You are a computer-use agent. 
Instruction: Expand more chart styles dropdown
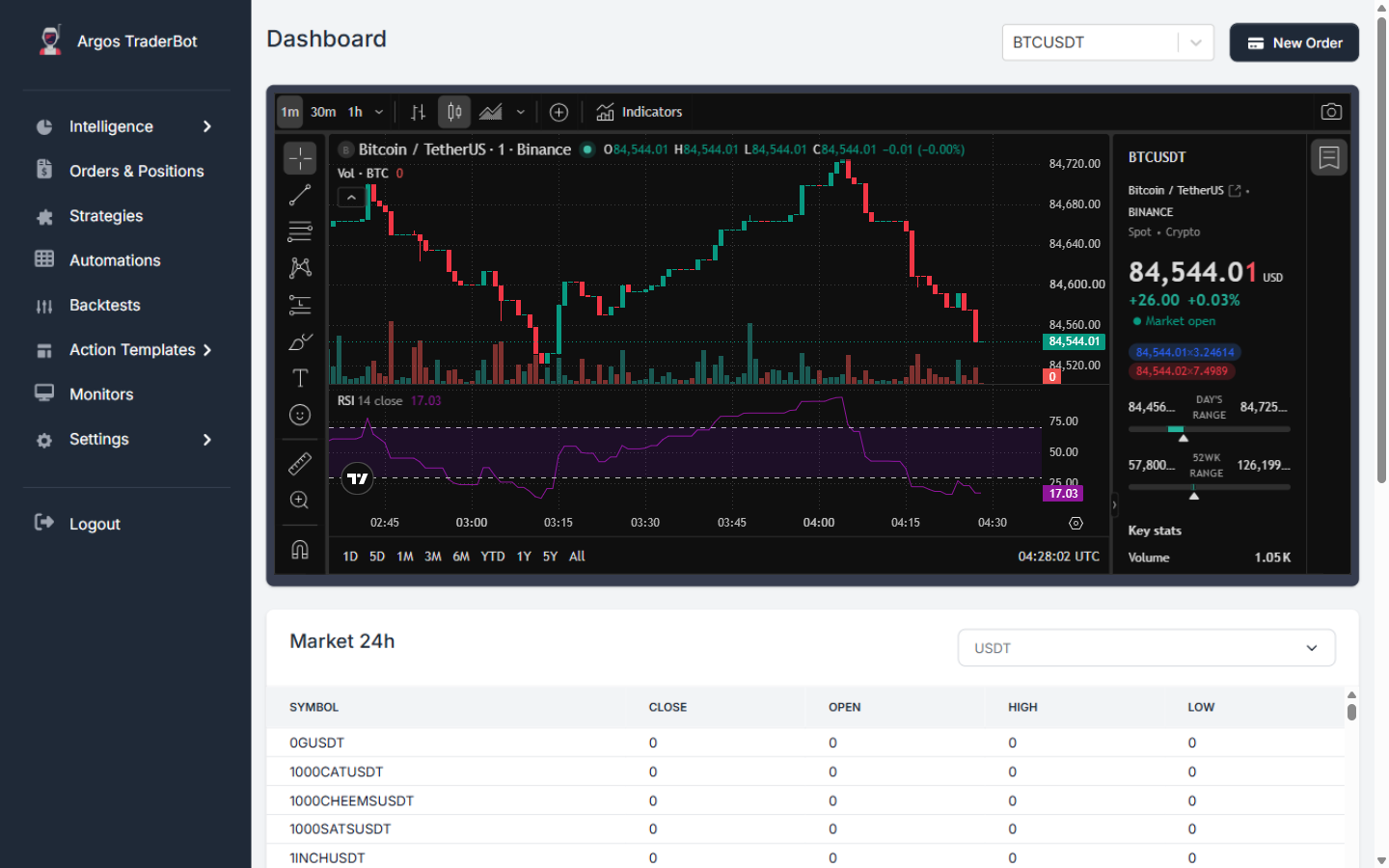point(521,112)
